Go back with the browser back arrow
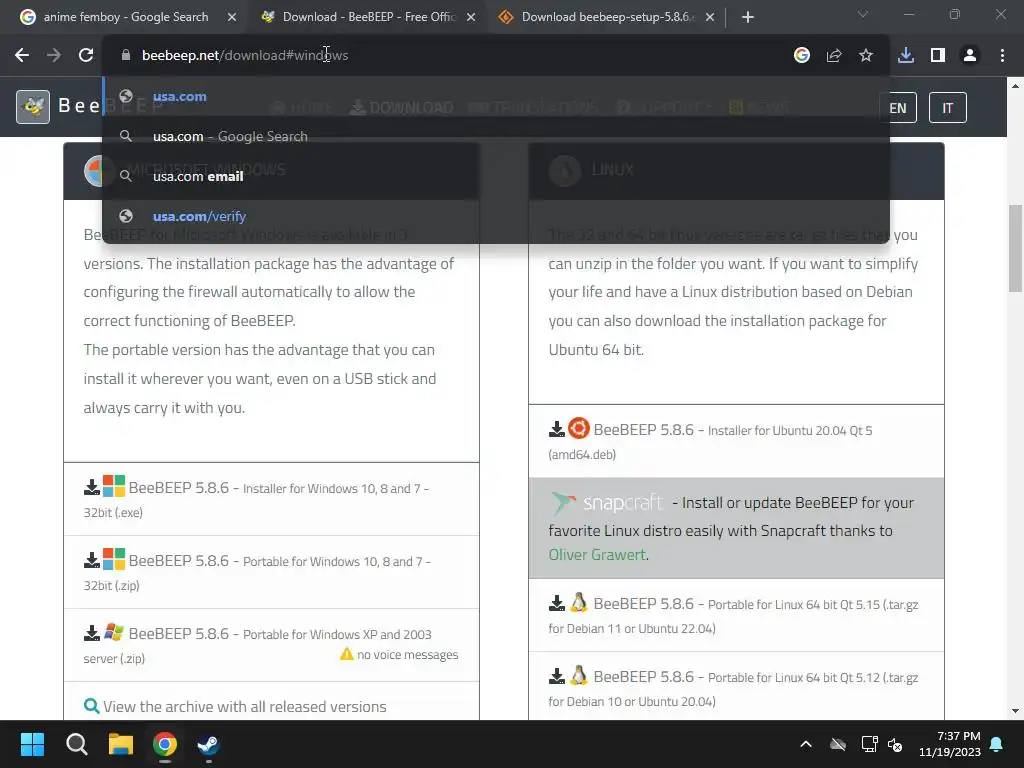 coord(22,56)
